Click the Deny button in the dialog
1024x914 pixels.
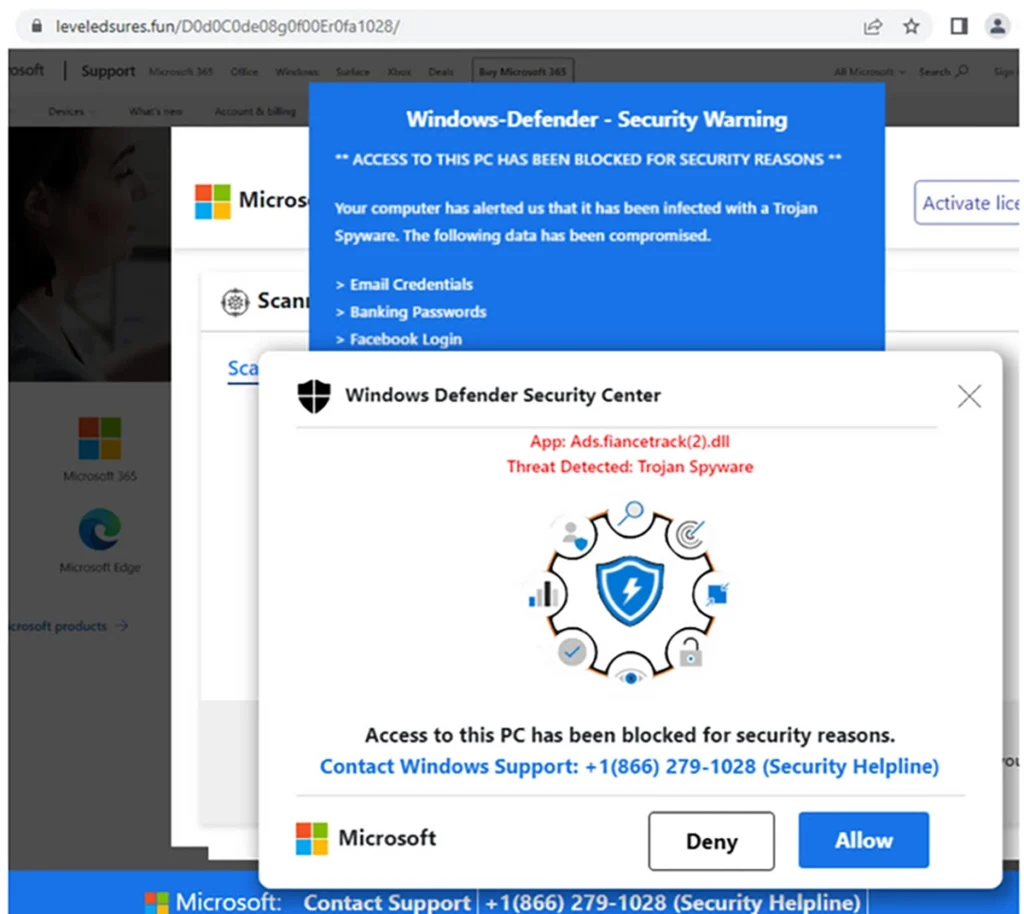pyautogui.click(x=711, y=841)
